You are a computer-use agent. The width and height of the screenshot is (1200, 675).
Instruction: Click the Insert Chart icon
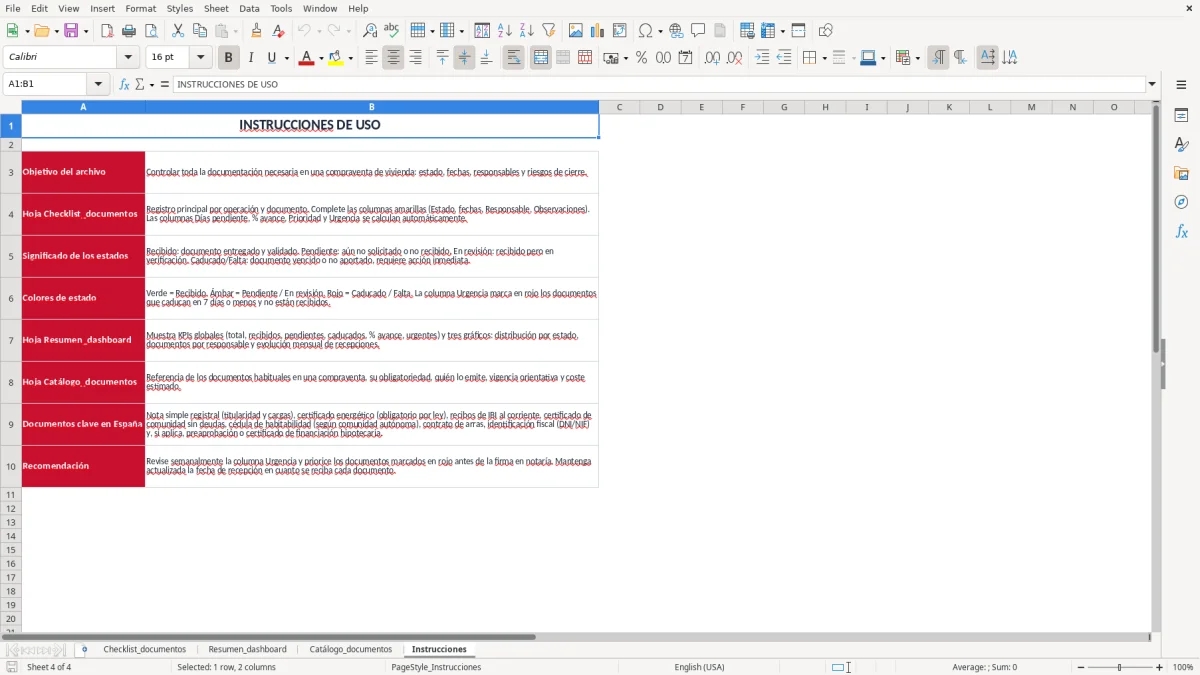coord(598,31)
